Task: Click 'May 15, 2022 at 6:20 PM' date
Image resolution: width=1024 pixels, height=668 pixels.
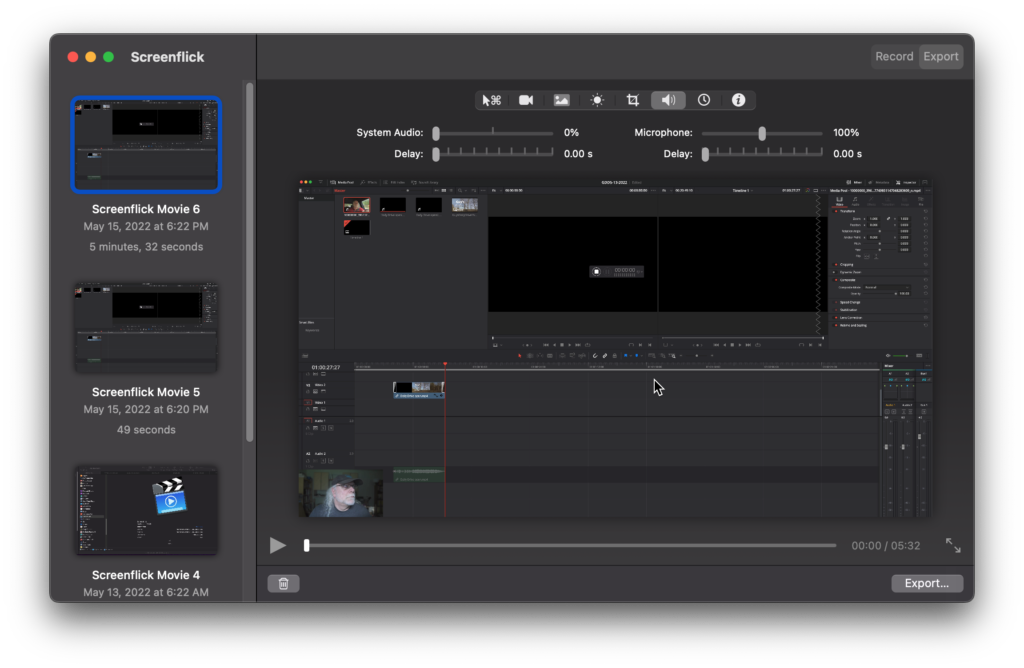Action: coord(146,409)
